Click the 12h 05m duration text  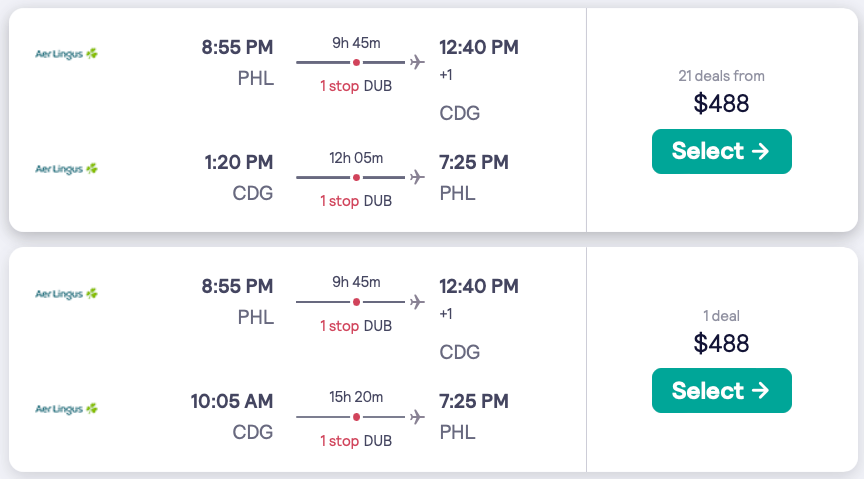coord(356,158)
